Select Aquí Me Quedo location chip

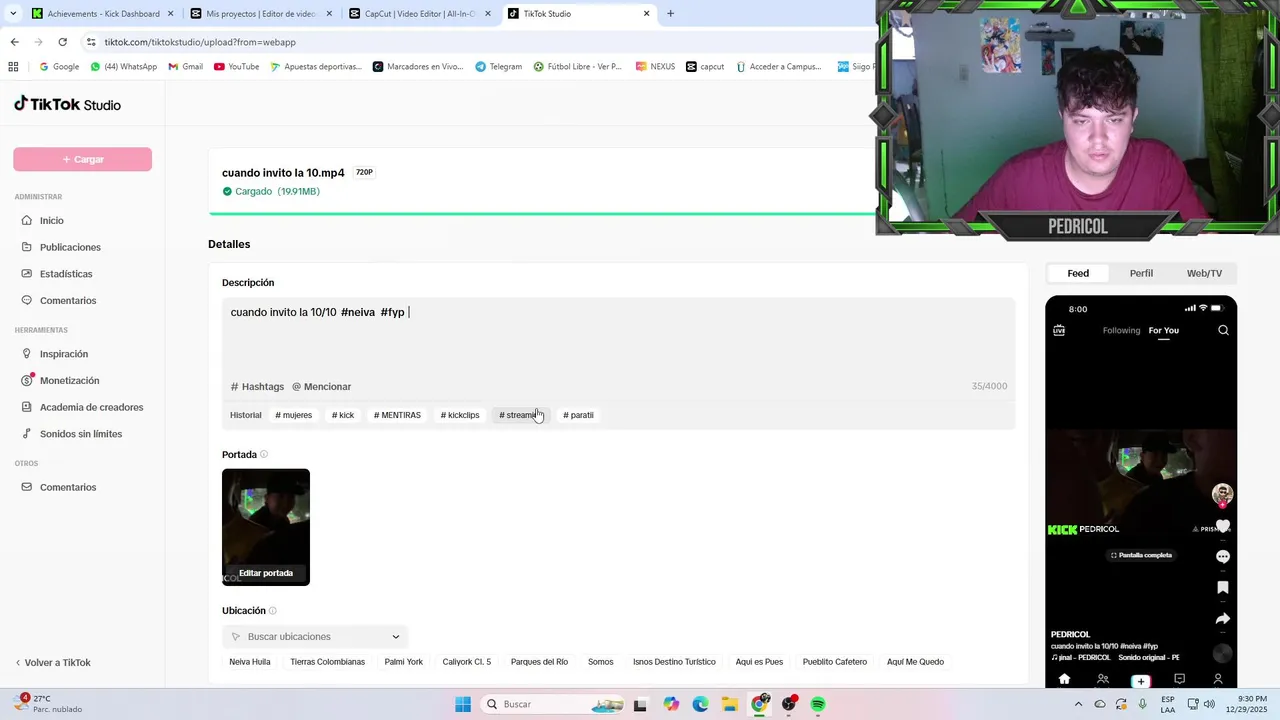click(915, 662)
